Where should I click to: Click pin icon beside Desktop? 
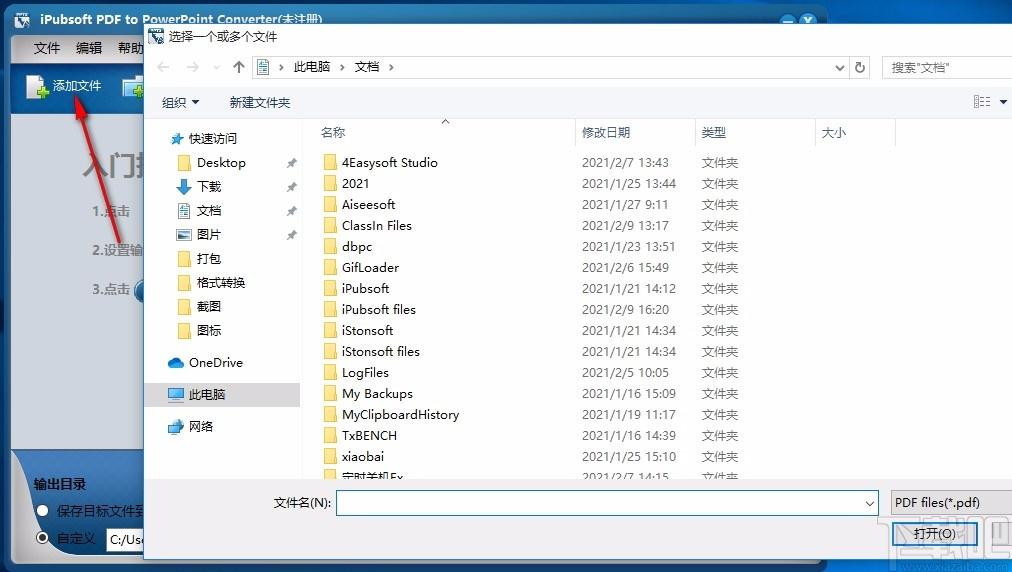click(x=292, y=163)
